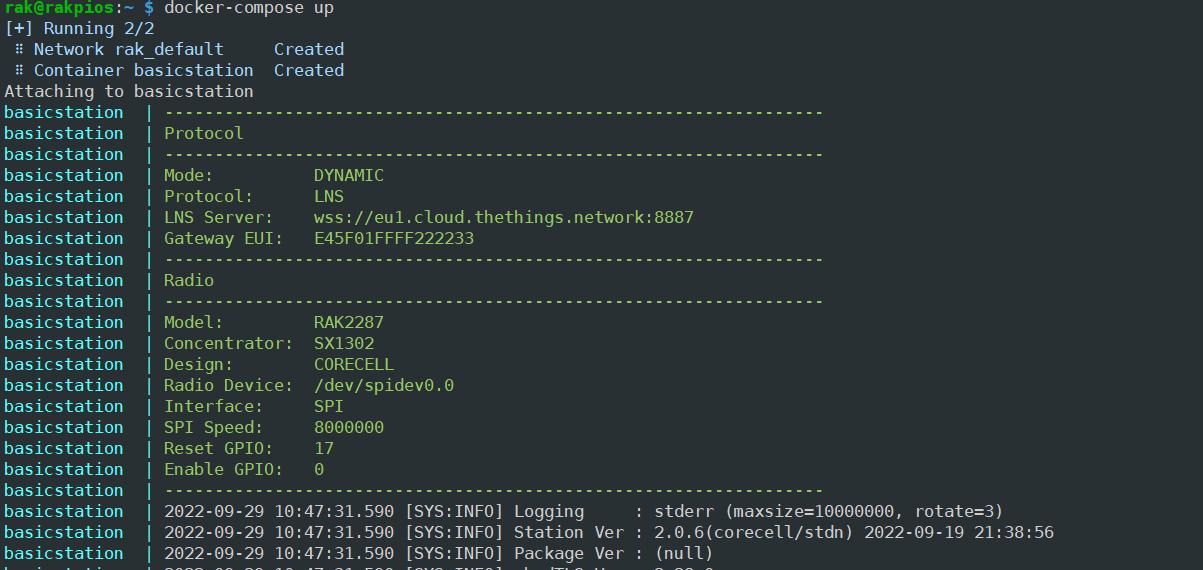Click the /dev/spidev0.0 device path
Image resolution: width=1203 pixels, height=570 pixels.
point(383,385)
